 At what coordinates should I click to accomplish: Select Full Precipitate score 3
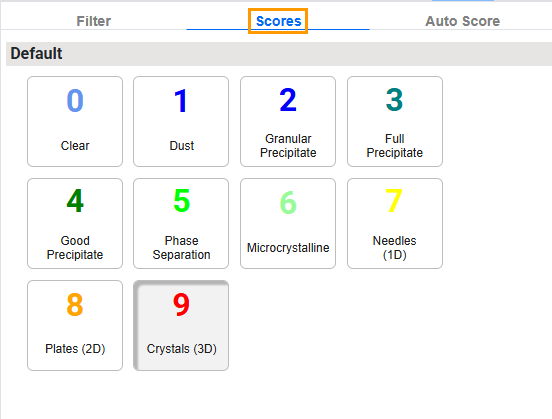[x=395, y=121]
